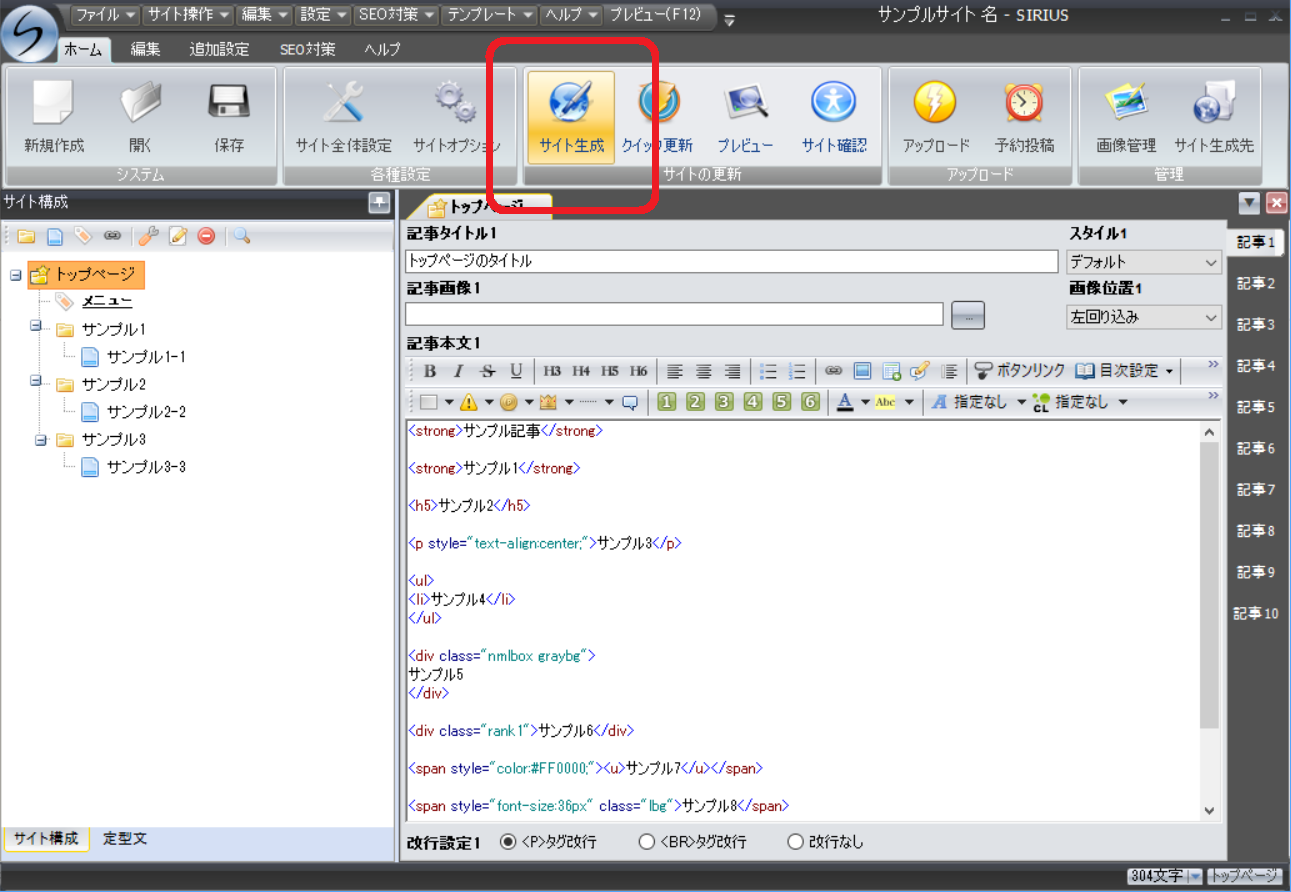
Task: Select the <P>タグ改行 radio button
Action: pyautogui.click(x=508, y=842)
